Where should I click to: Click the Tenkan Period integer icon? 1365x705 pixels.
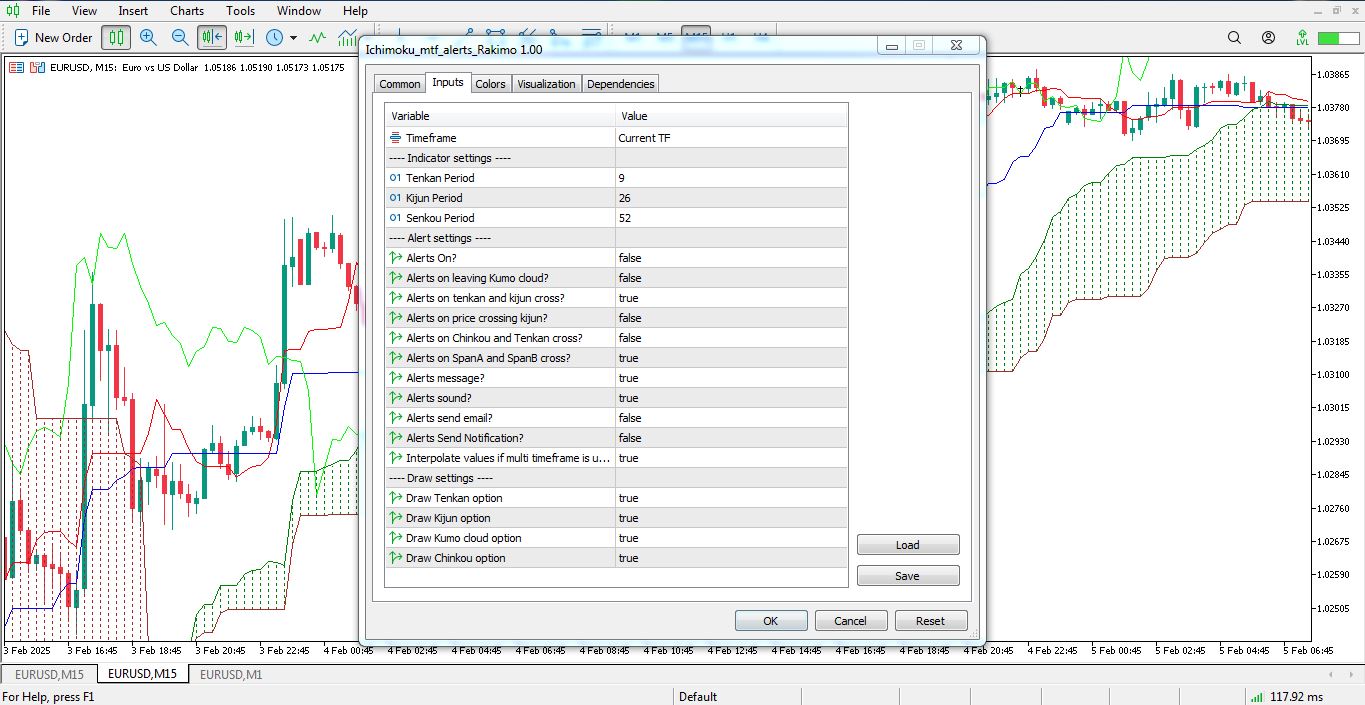click(395, 178)
